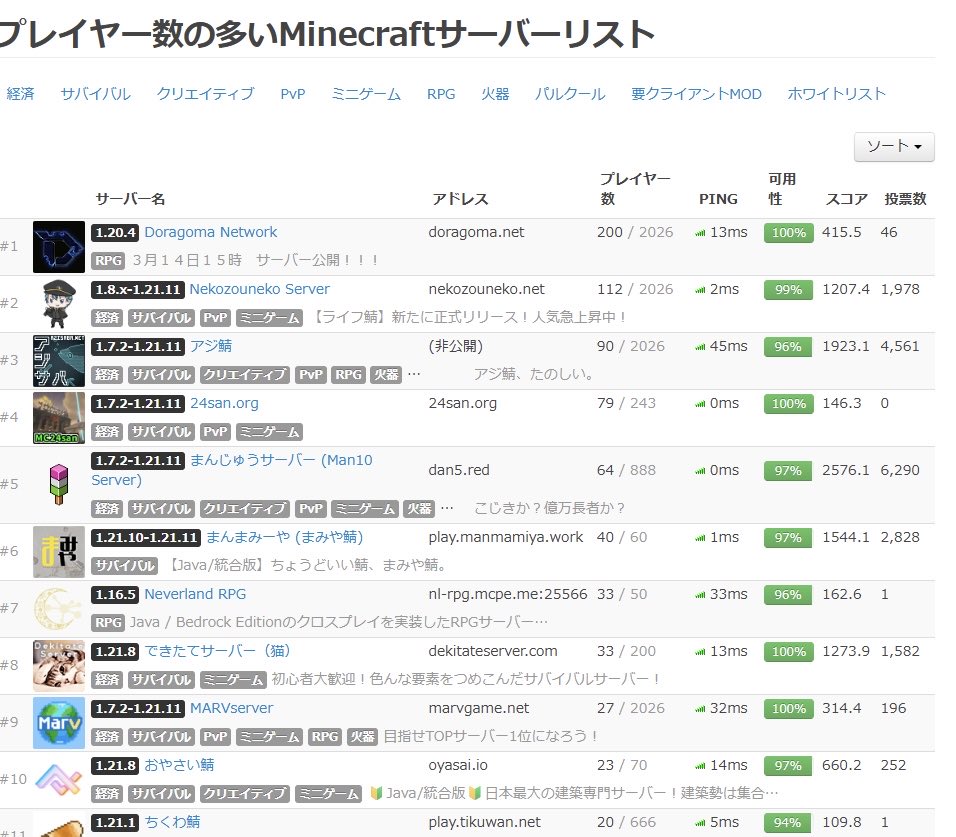Open the 火器 category link
The image size is (956, 837).
(x=495, y=94)
